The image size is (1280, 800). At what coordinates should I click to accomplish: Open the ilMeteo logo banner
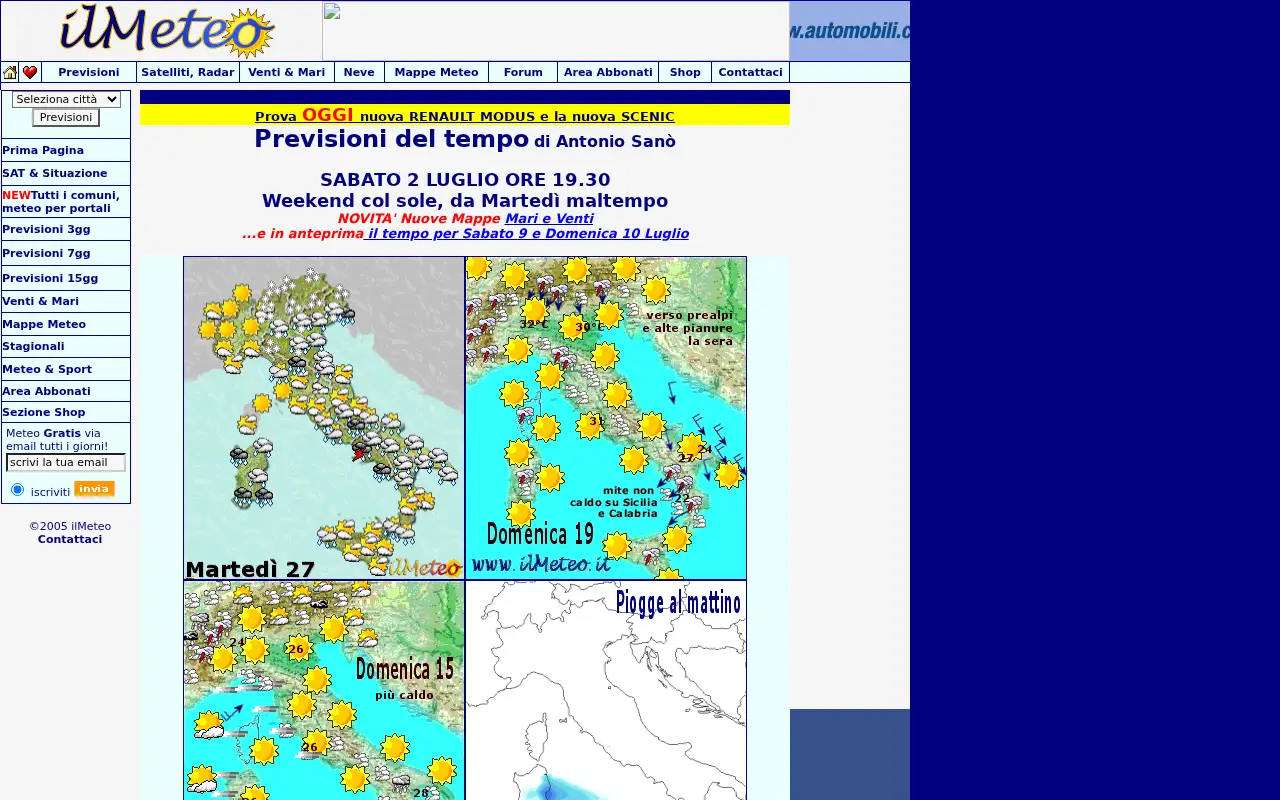(166, 32)
